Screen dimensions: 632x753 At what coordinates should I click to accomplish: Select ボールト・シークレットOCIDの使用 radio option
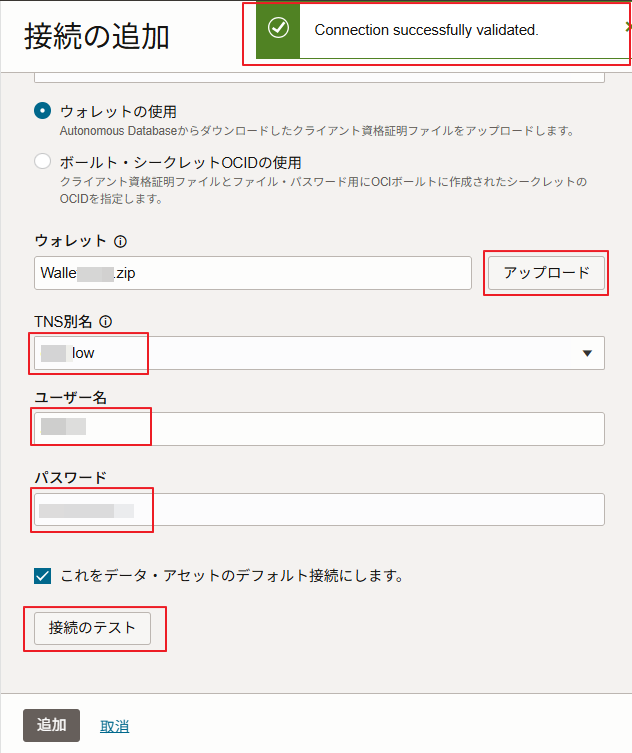click(42, 161)
